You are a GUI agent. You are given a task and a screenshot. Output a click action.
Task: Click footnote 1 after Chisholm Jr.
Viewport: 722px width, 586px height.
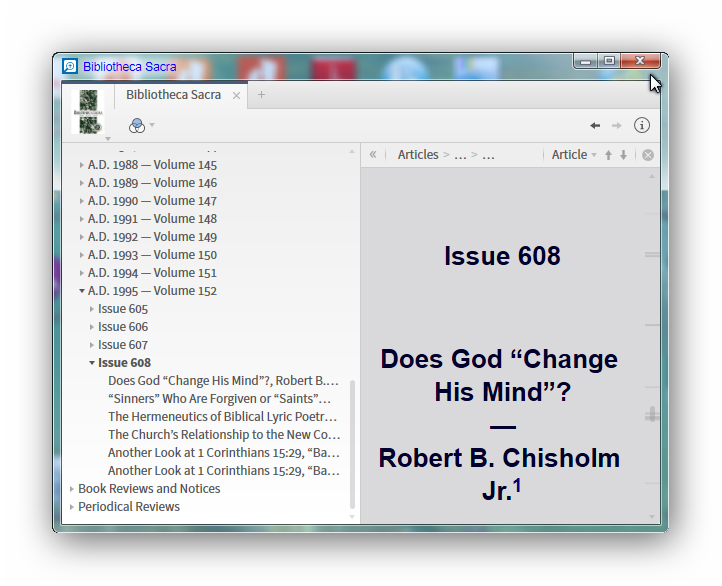[517, 485]
